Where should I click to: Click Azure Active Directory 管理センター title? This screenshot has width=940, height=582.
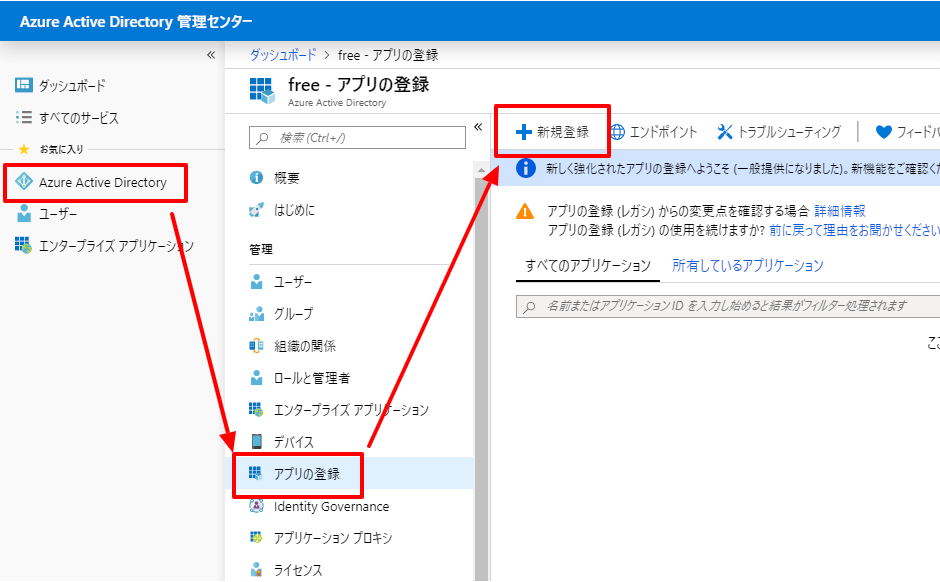click(136, 22)
